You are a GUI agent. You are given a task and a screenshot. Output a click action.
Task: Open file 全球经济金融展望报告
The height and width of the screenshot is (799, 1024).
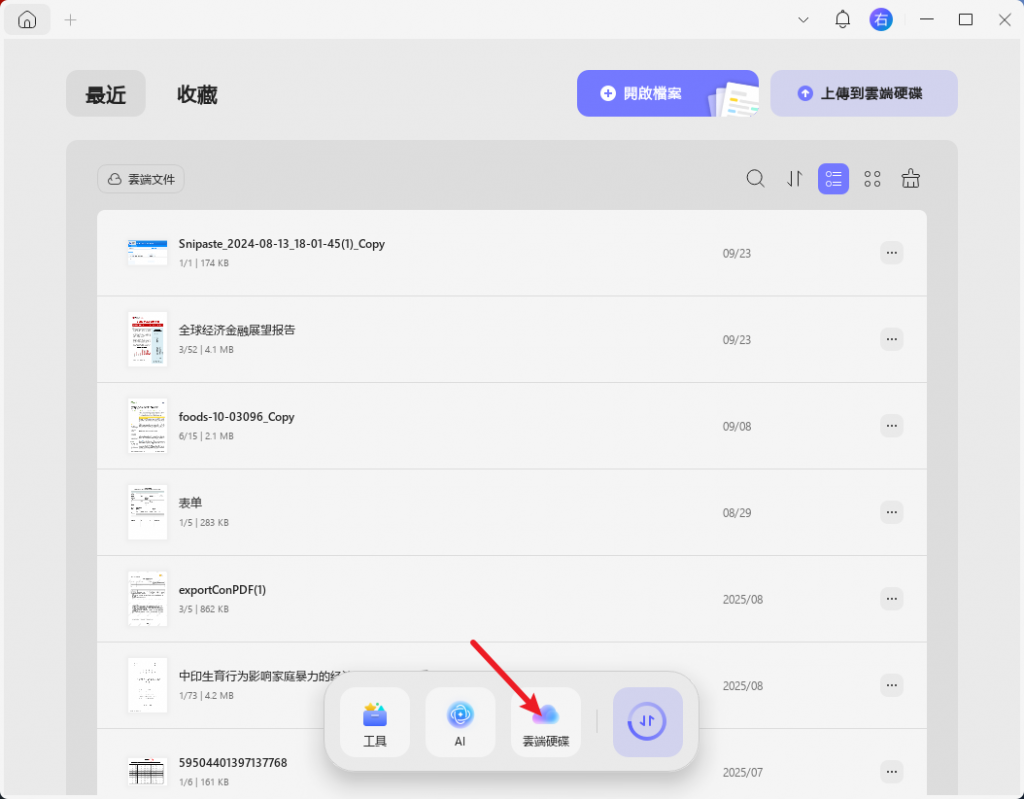[x=237, y=330]
